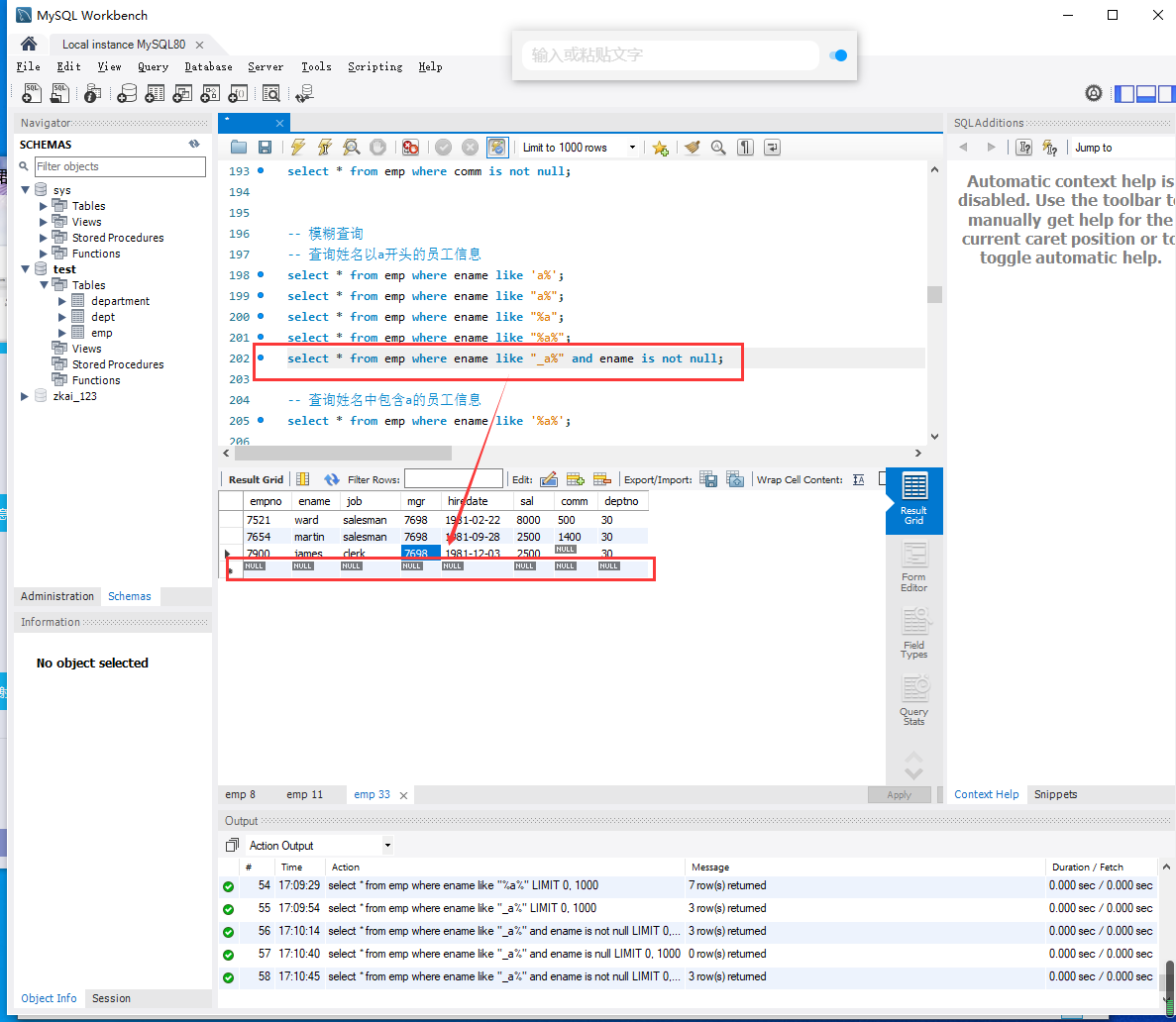This screenshot has width=1176, height=1022.
Task: Open a script file in the editor
Action: [x=239, y=148]
